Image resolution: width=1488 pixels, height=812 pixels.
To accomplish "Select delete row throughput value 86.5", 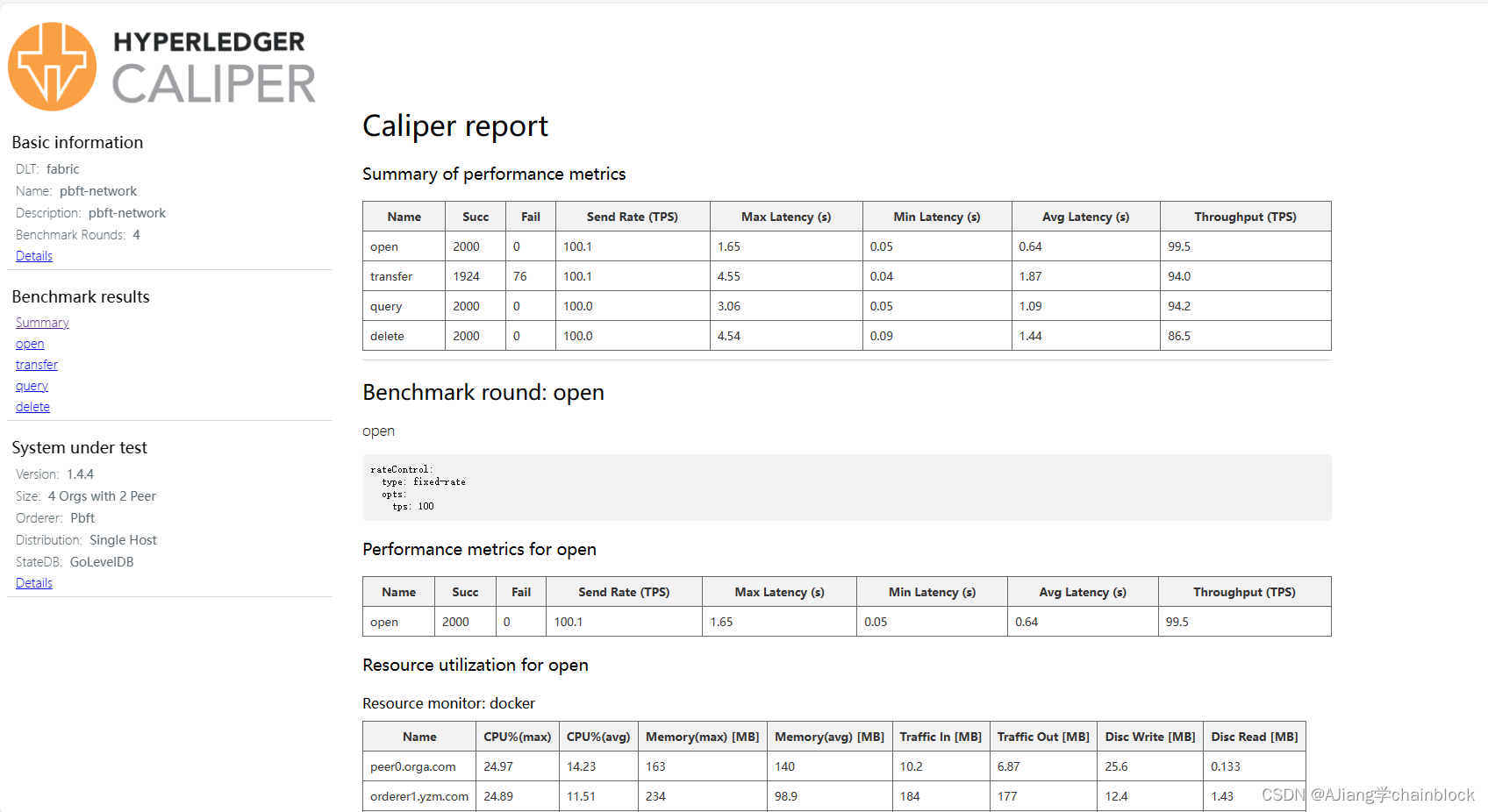I will click(1179, 336).
